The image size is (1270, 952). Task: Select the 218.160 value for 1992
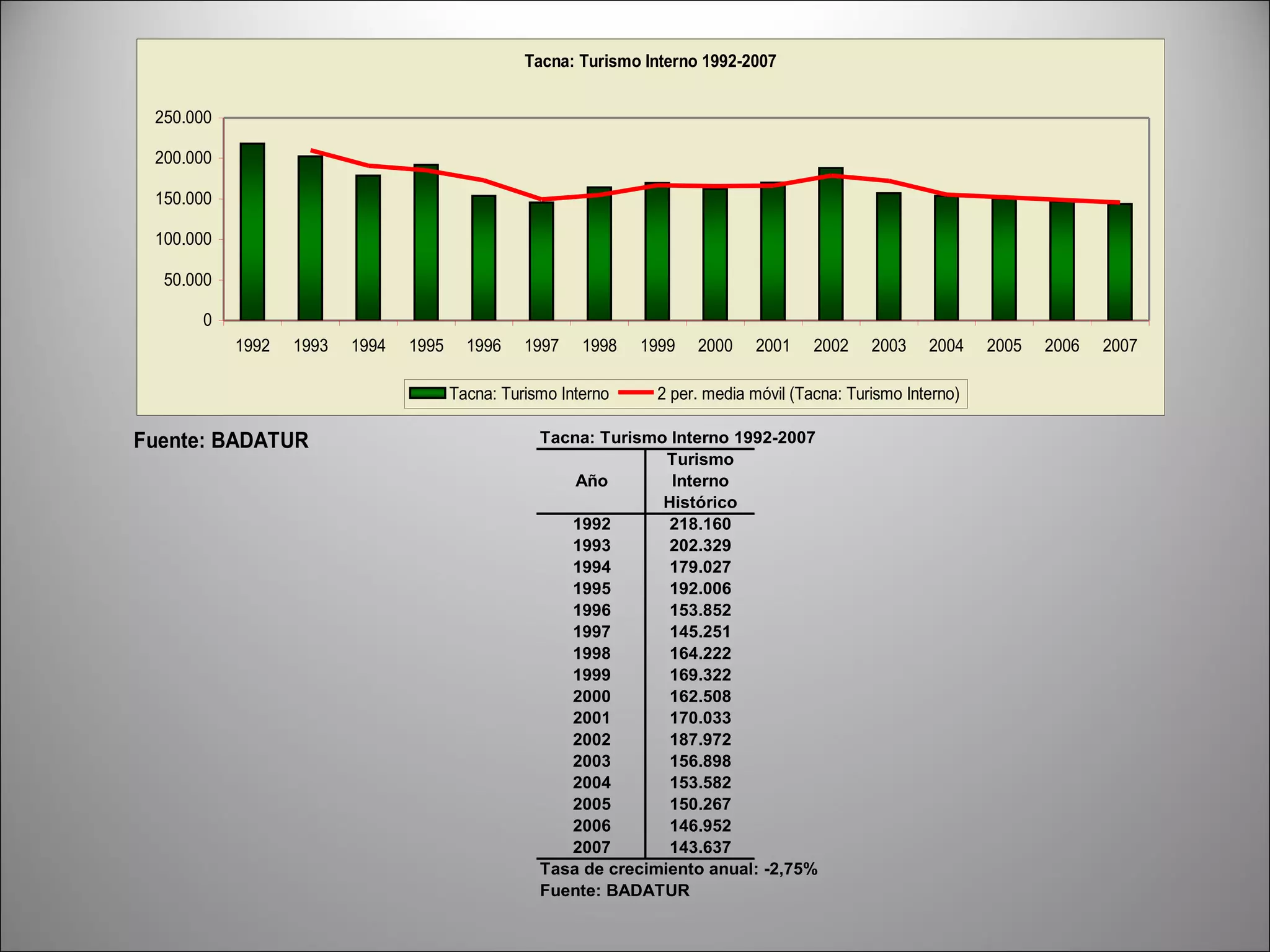pyautogui.click(x=700, y=524)
